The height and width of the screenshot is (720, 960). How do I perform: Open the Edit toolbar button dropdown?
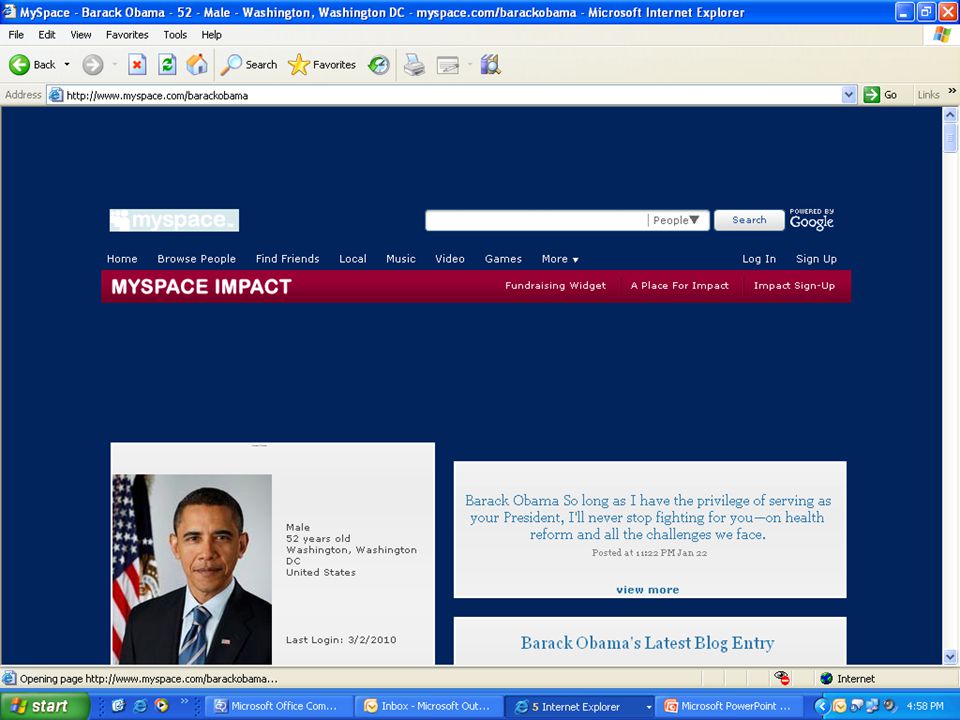pos(470,64)
